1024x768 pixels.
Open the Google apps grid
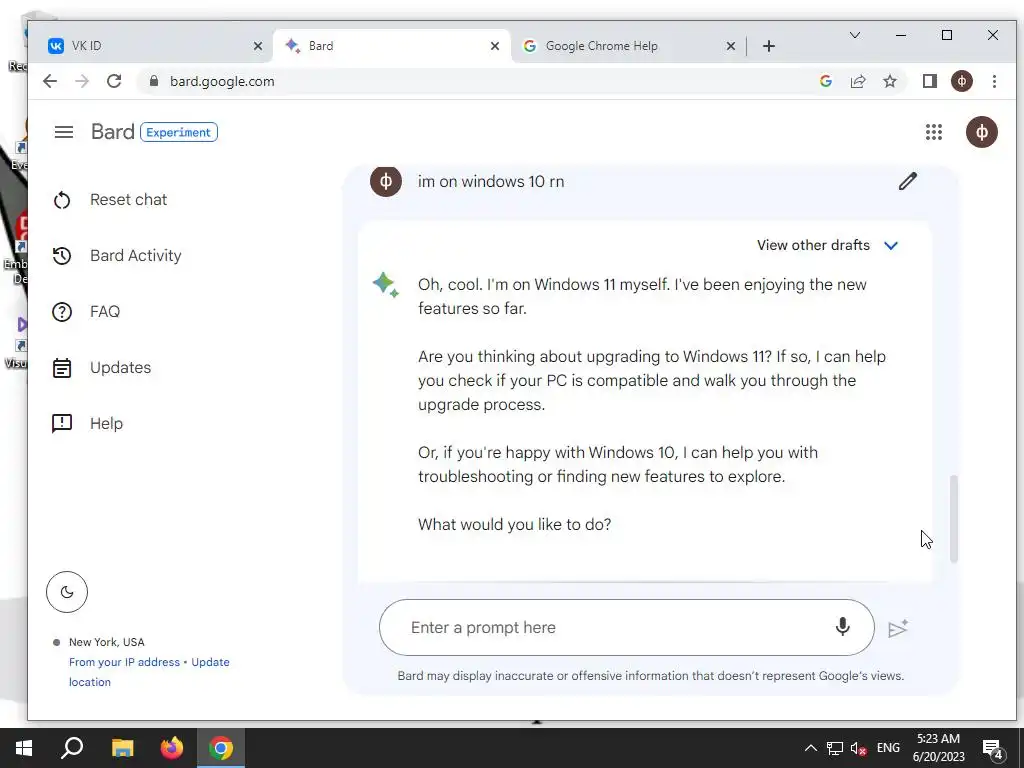tap(933, 132)
